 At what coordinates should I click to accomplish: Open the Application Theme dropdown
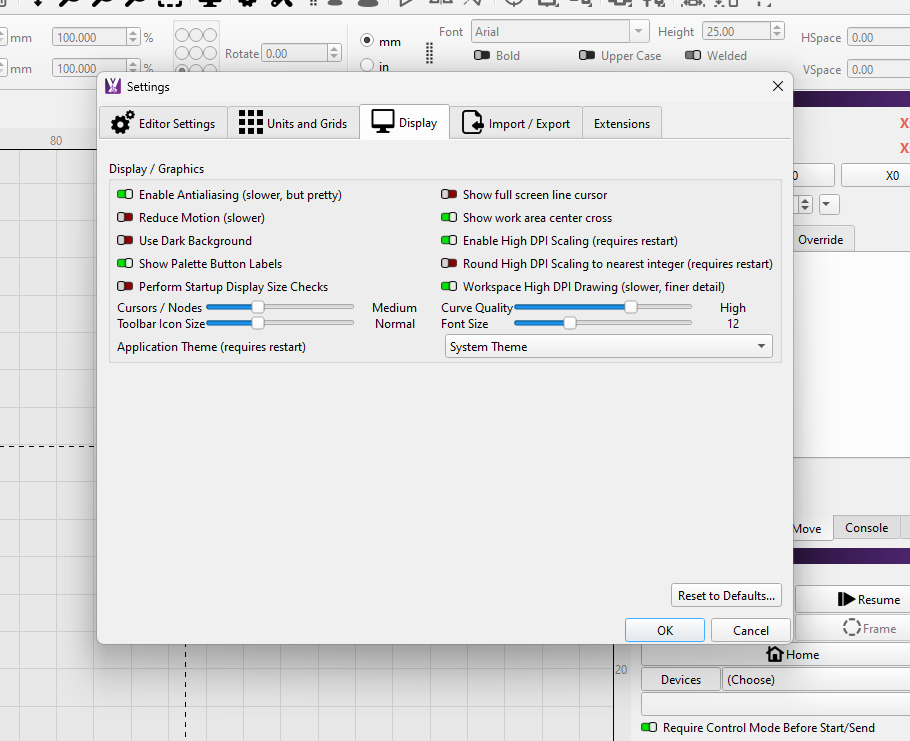(608, 346)
